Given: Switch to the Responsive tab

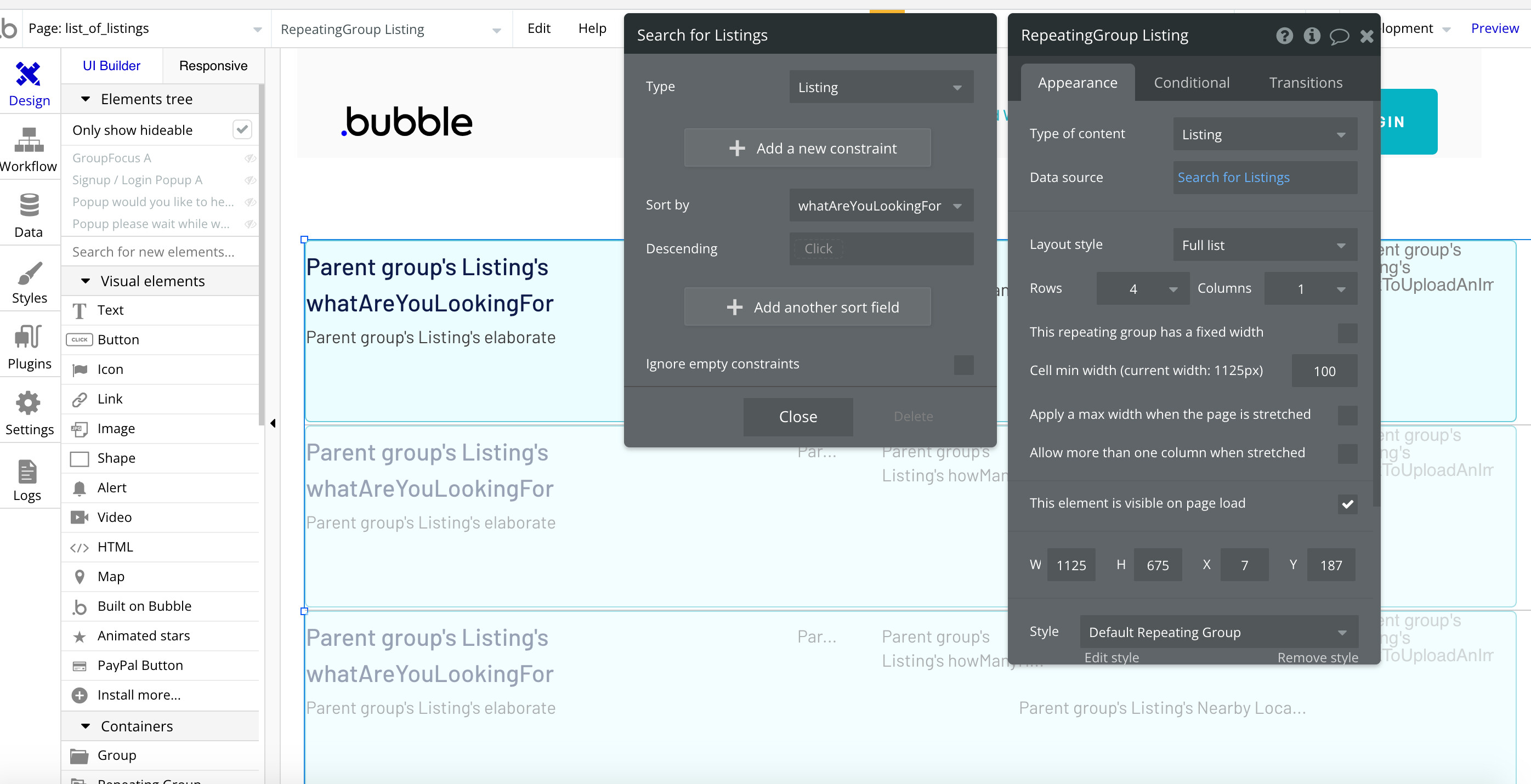Looking at the screenshot, I should [213, 66].
